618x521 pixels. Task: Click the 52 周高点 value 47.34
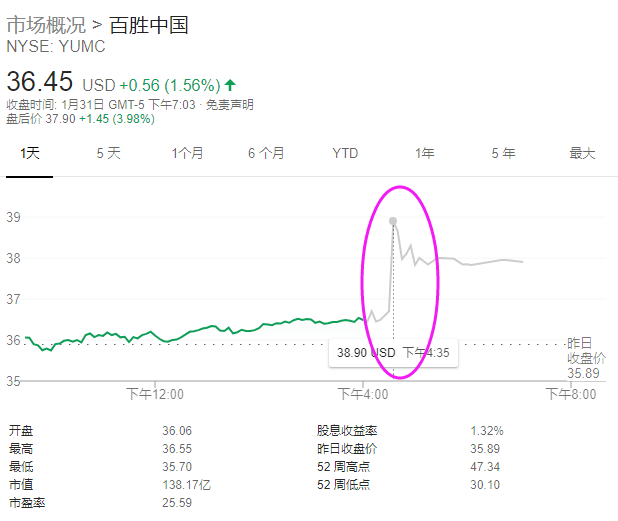485,466
